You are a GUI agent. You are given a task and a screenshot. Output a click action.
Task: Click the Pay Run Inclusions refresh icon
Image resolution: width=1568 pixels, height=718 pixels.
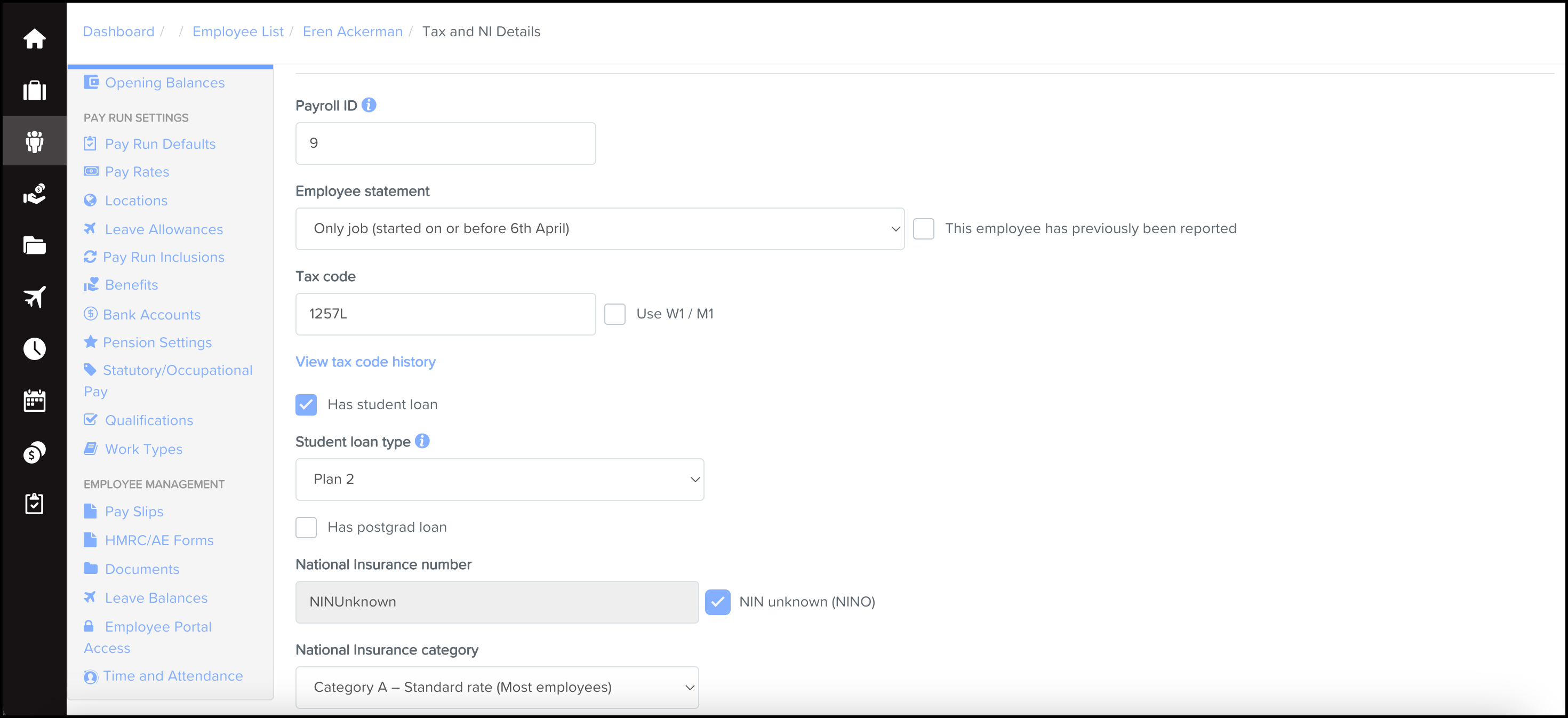pos(90,257)
